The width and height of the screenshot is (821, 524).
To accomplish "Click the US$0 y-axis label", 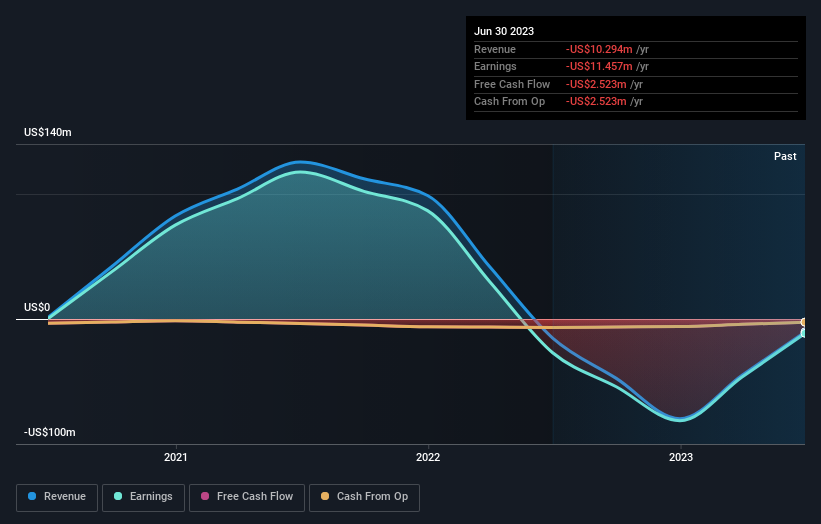I will tap(37, 307).
